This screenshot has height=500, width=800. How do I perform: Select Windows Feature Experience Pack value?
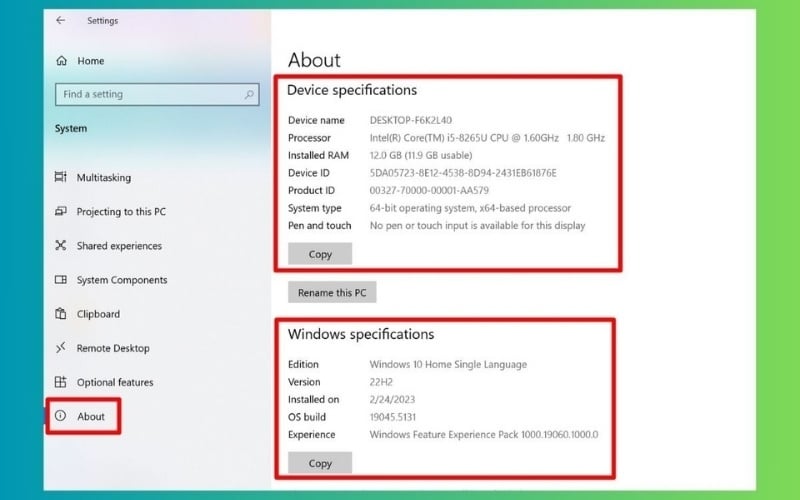point(484,435)
